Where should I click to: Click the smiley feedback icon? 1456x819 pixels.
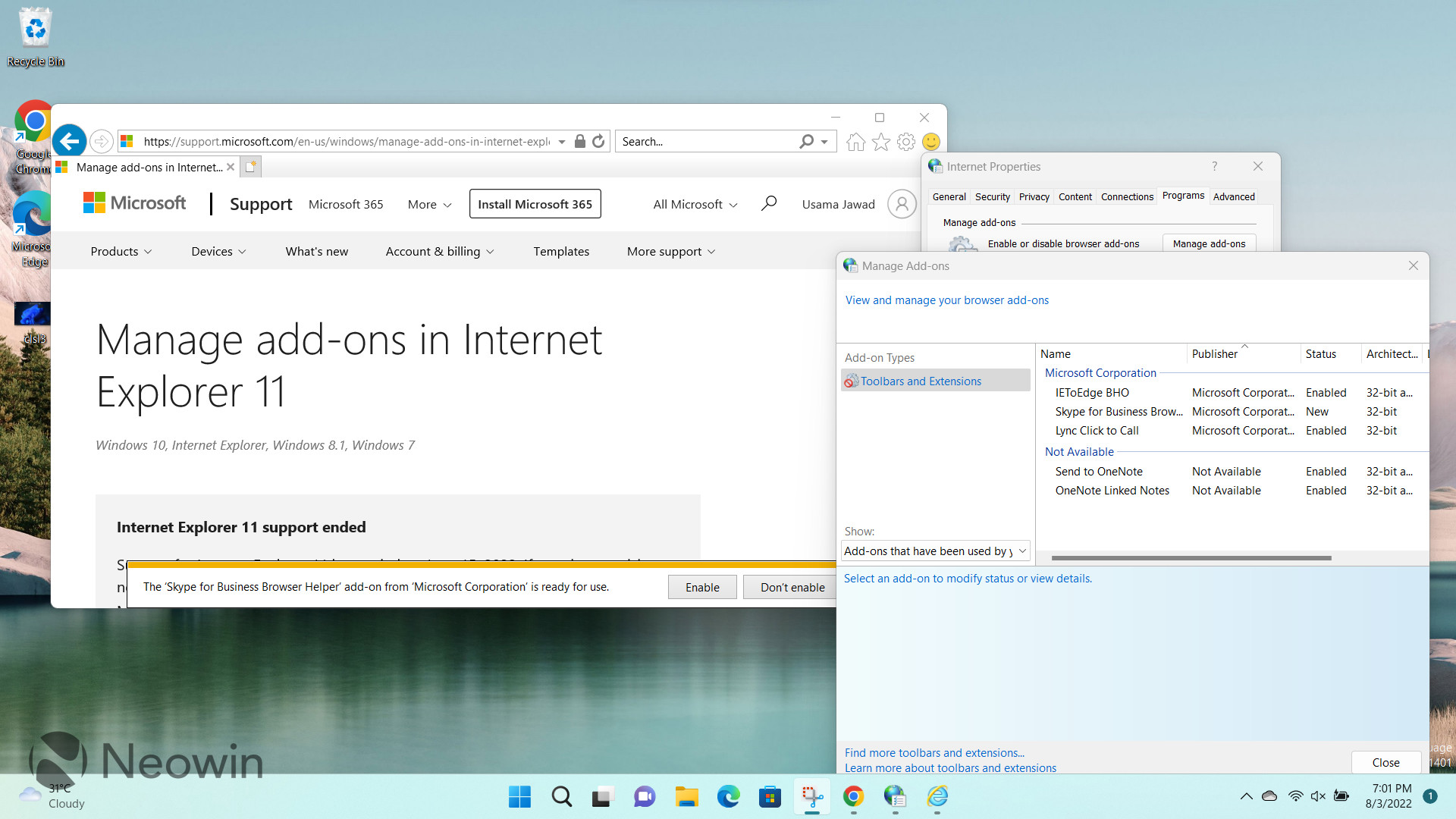point(931,142)
